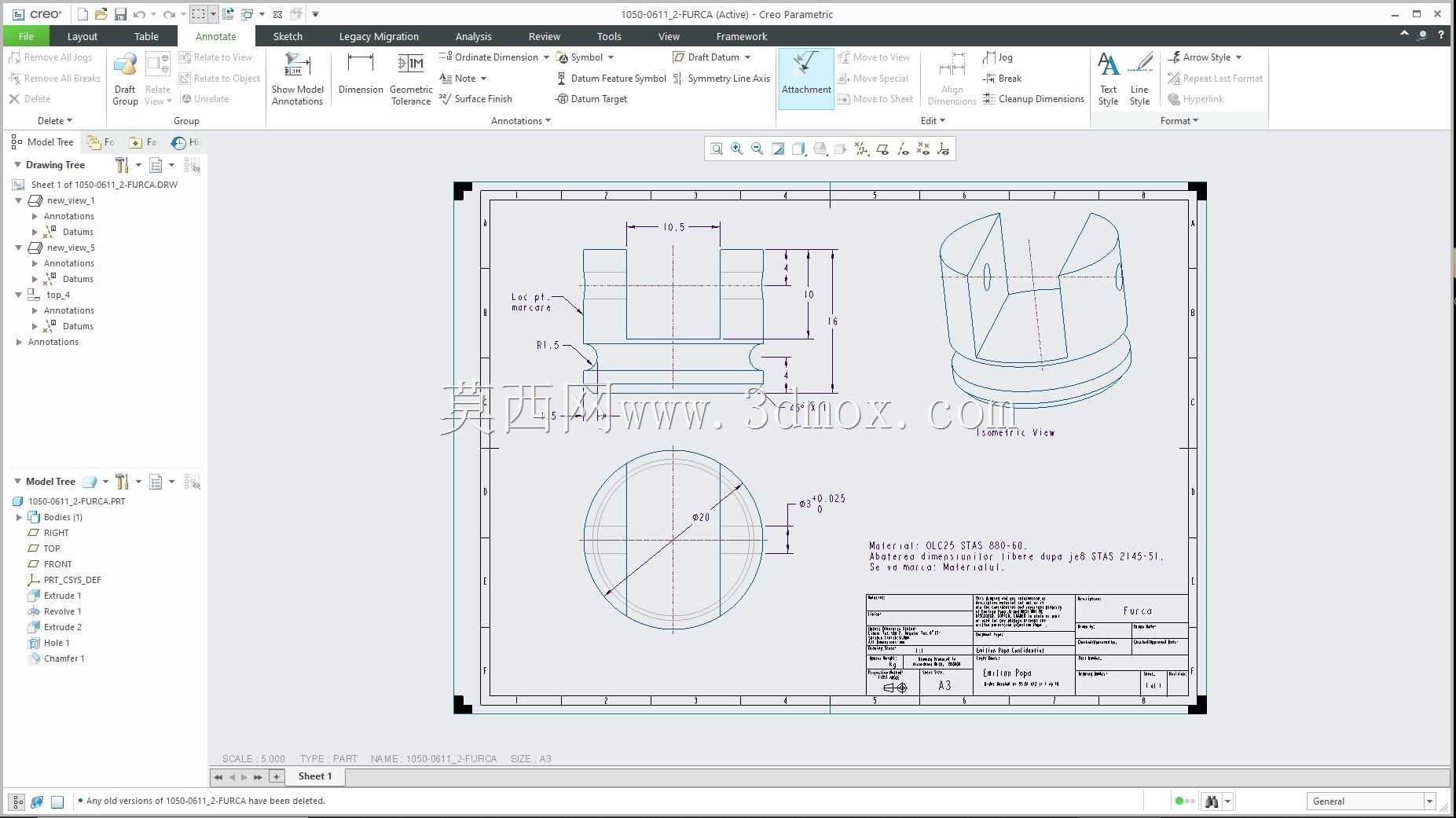Select Hole 1 in Model Tree
The height and width of the screenshot is (818, 1456).
(x=49, y=643)
